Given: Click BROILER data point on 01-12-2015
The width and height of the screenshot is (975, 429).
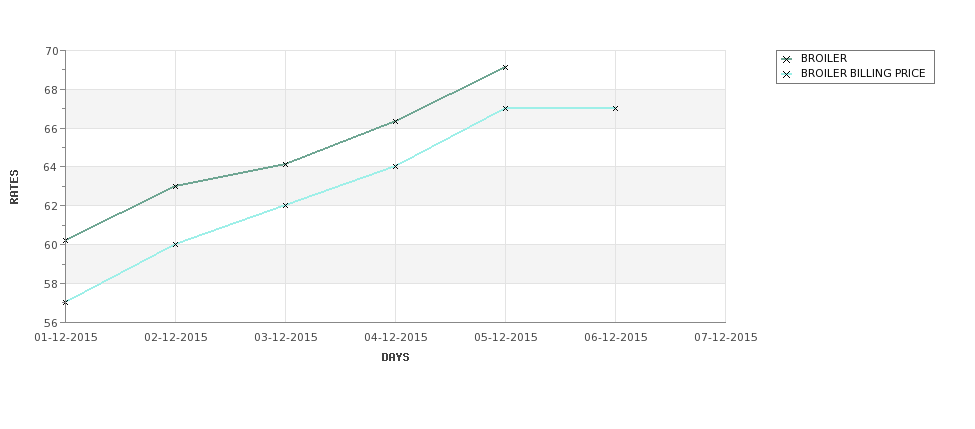Looking at the screenshot, I should [65, 240].
